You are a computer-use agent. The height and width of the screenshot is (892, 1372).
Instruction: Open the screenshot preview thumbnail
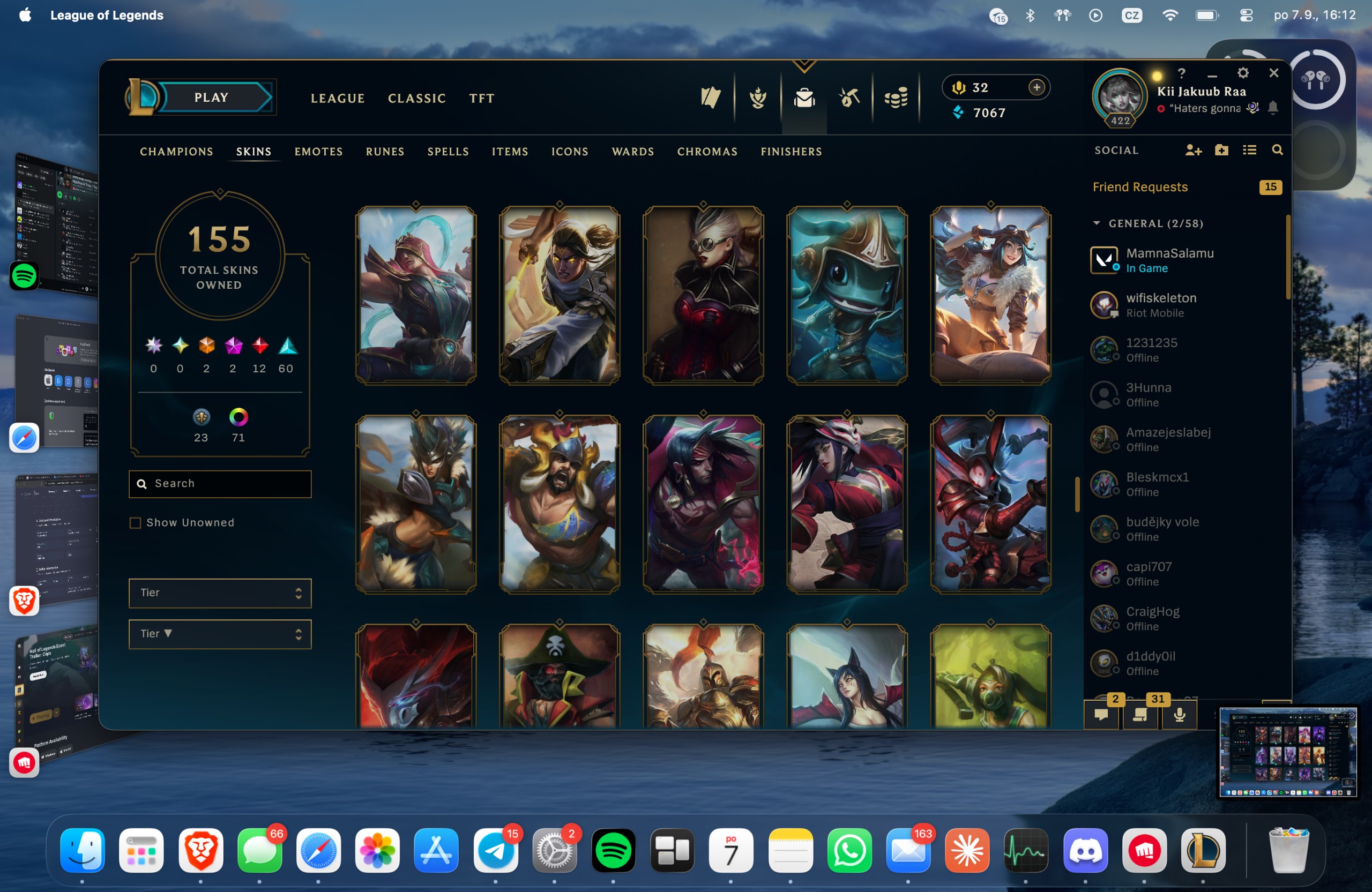(1287, 753)
